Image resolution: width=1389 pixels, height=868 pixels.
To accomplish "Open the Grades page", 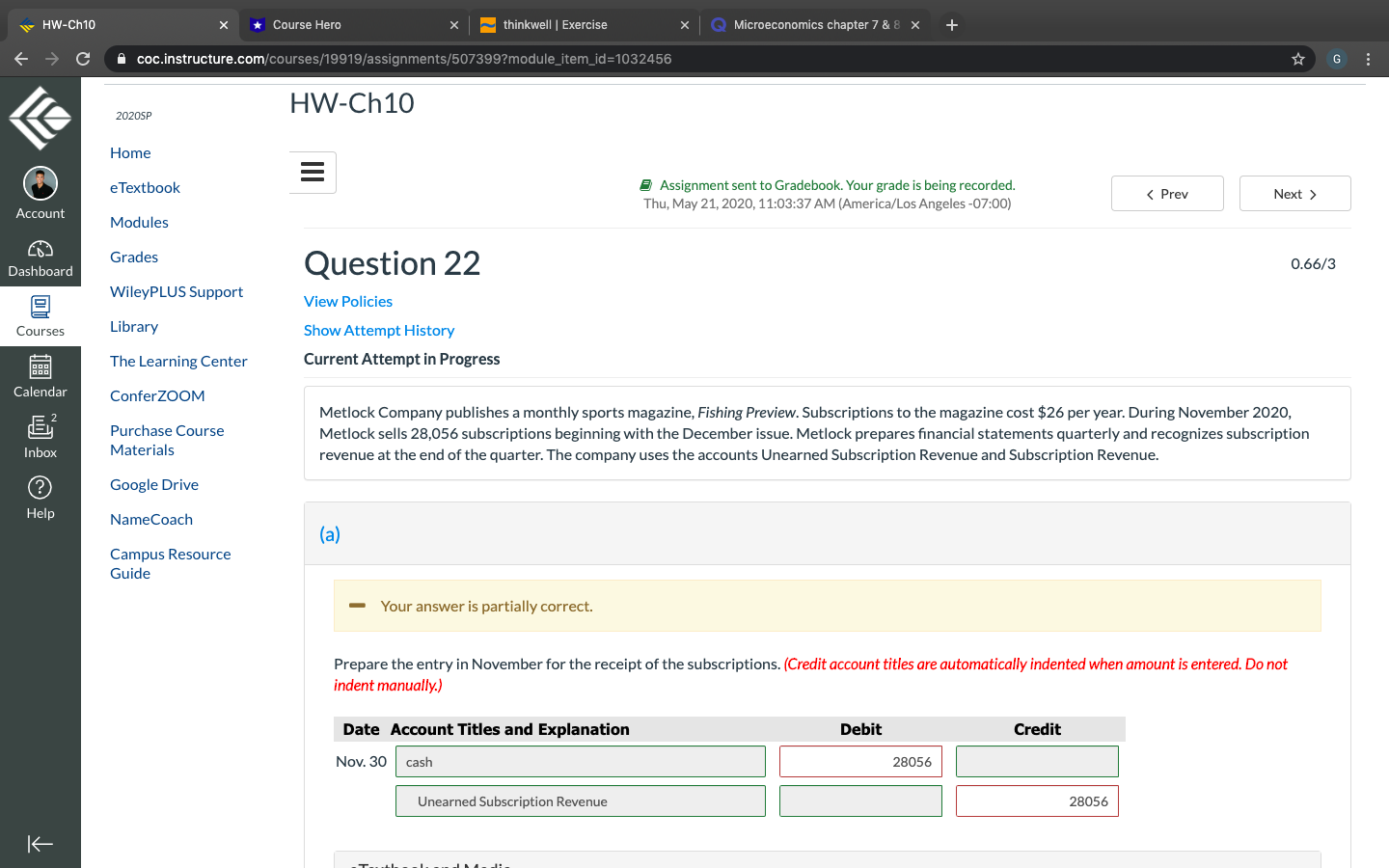I will [133, 257].
